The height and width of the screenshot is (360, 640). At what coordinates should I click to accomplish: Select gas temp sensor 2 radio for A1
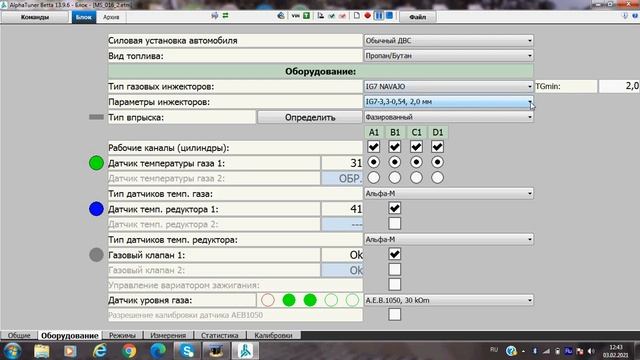[x=373, y=178]
